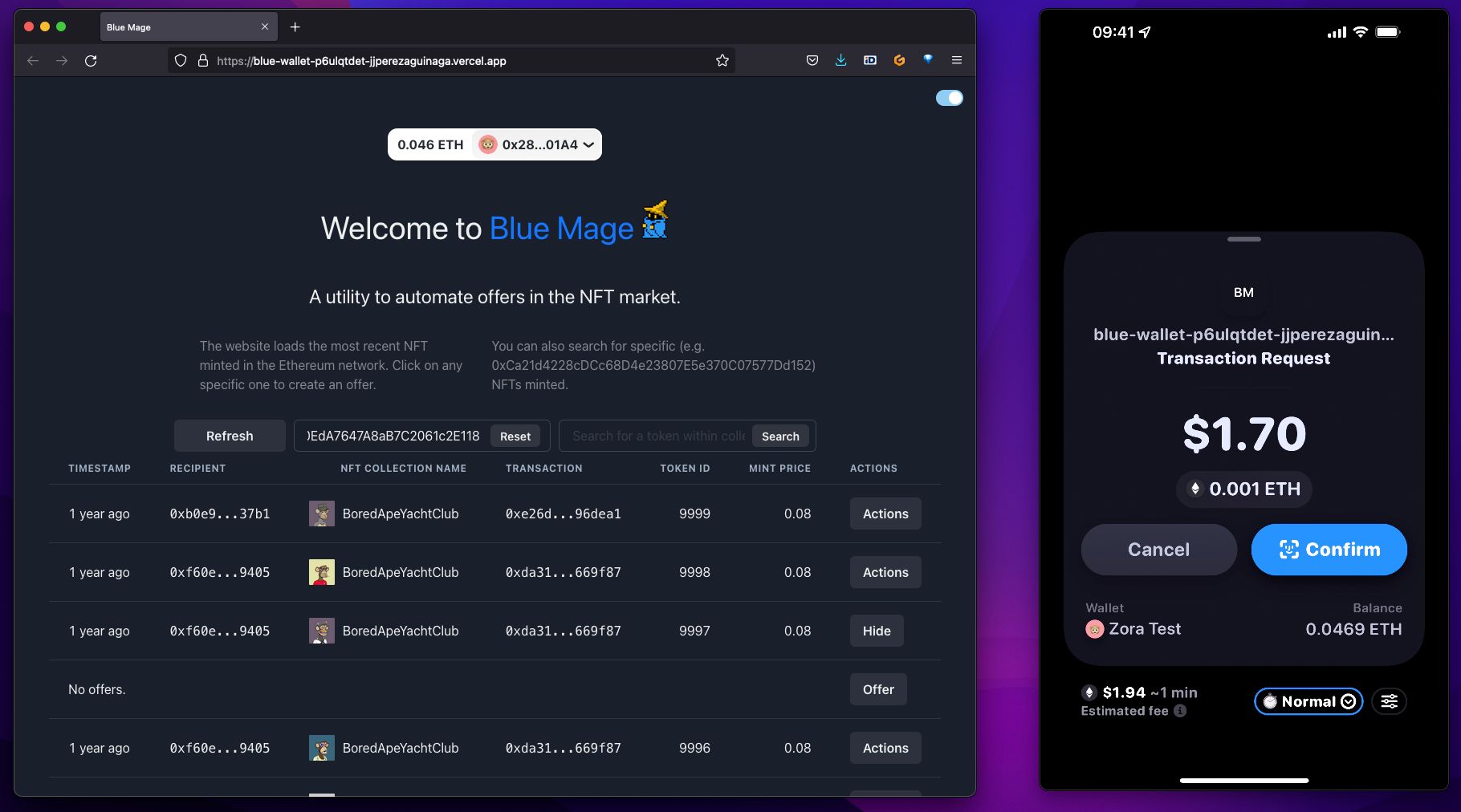This screenshot has width=1461, height=812.
Task: Tap Confirm on the phone transaction request
Action: pyautogui.click(x=1329, y=550)
